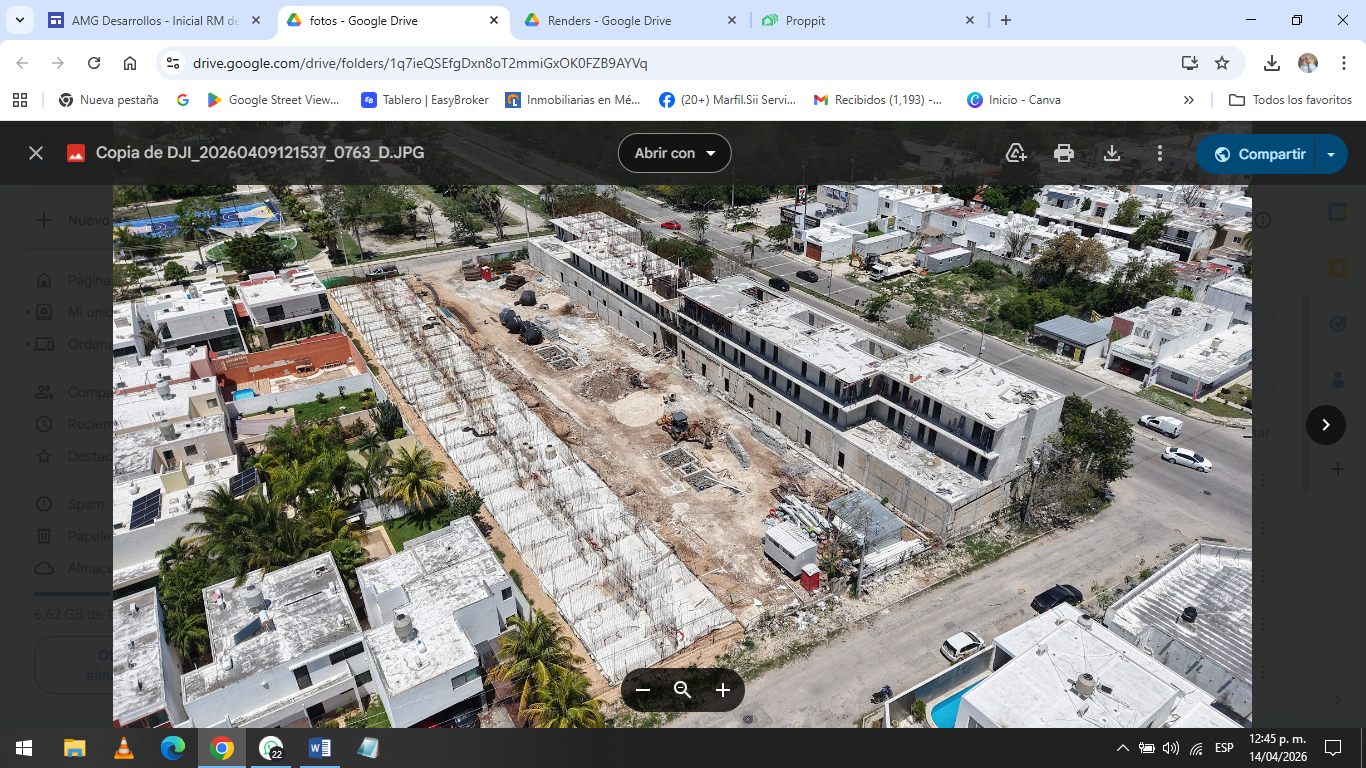The image size is (1366, 768).
Task: Select the fotos - Google Drive tab
Action: (394, 20)
